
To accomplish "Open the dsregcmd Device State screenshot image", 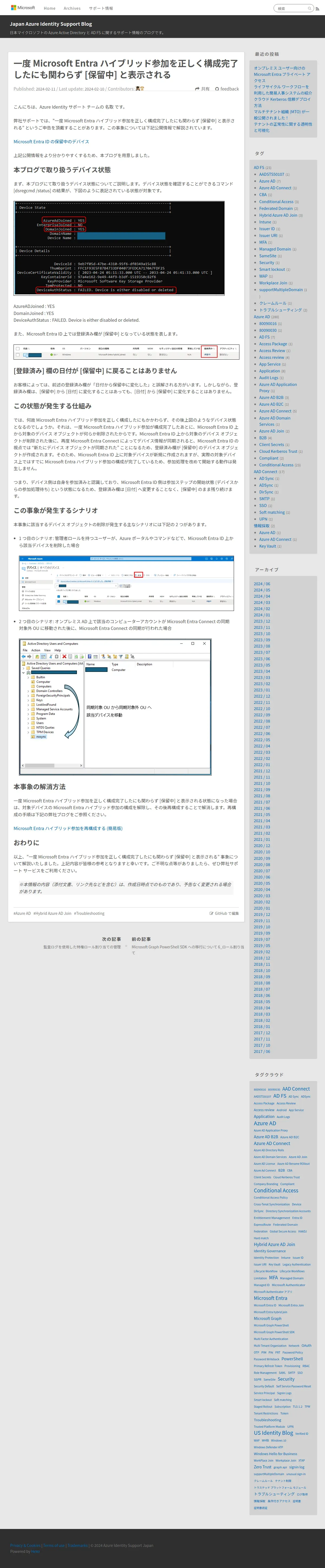I will pyautogui.click(x=119, y=248).
